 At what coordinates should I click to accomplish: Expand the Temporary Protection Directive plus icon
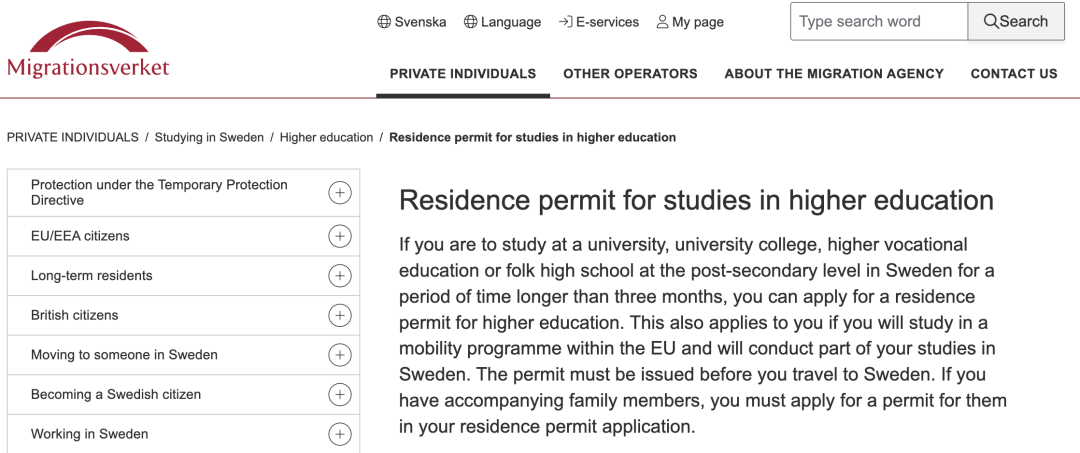pyautogui.click(x=340, y=193)
